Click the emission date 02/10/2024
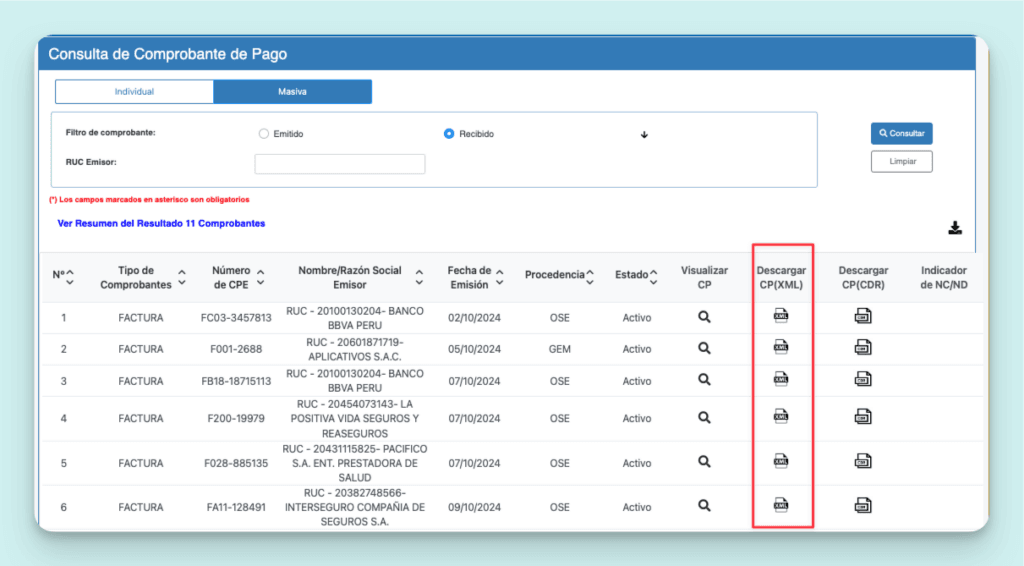Image resolution: width=1024 pixels, height=566 pixels. (x=474, y=318)
